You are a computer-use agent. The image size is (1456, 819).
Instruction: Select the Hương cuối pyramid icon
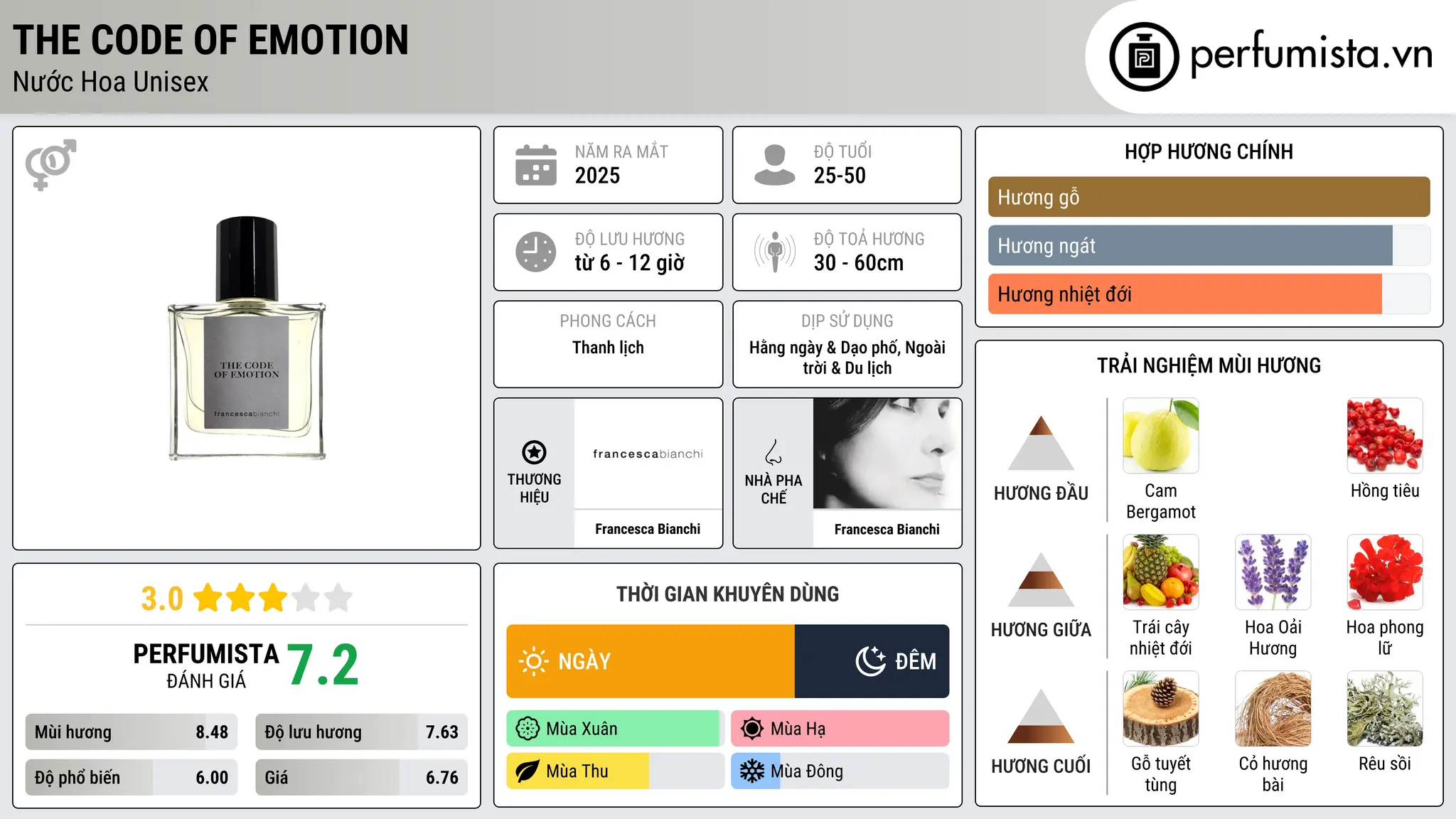click(1042, 716)
